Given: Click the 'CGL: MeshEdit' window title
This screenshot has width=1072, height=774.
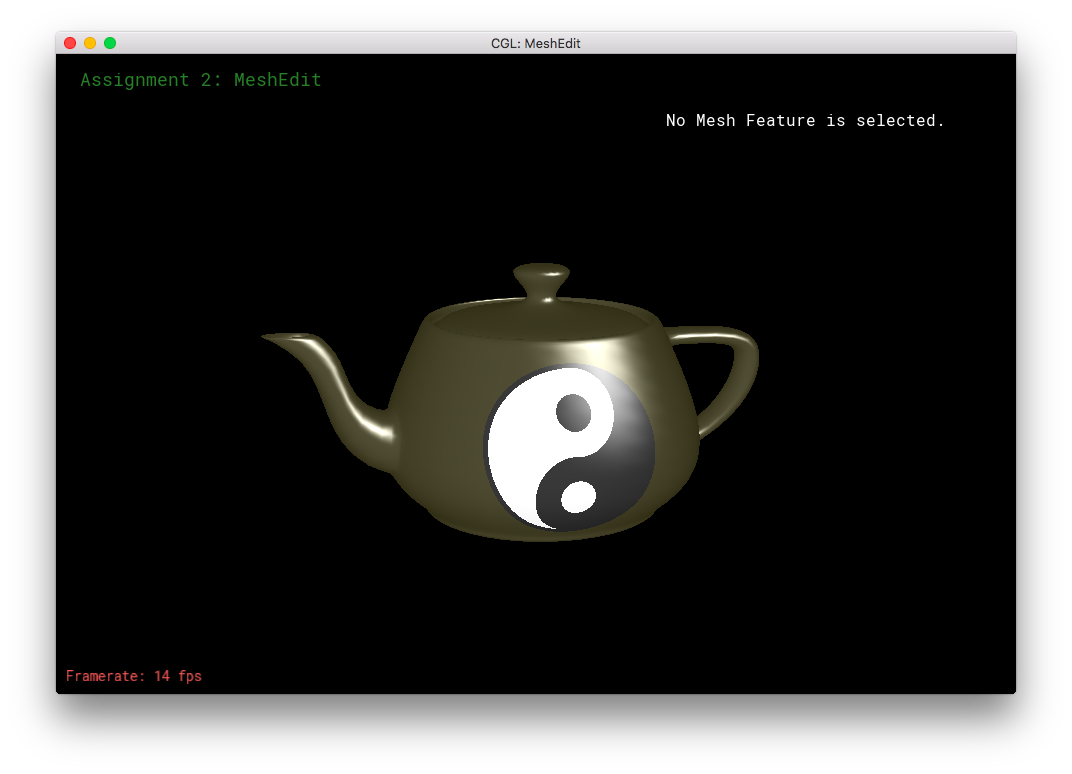Looking at the screenshot, I should pos(535,43).
